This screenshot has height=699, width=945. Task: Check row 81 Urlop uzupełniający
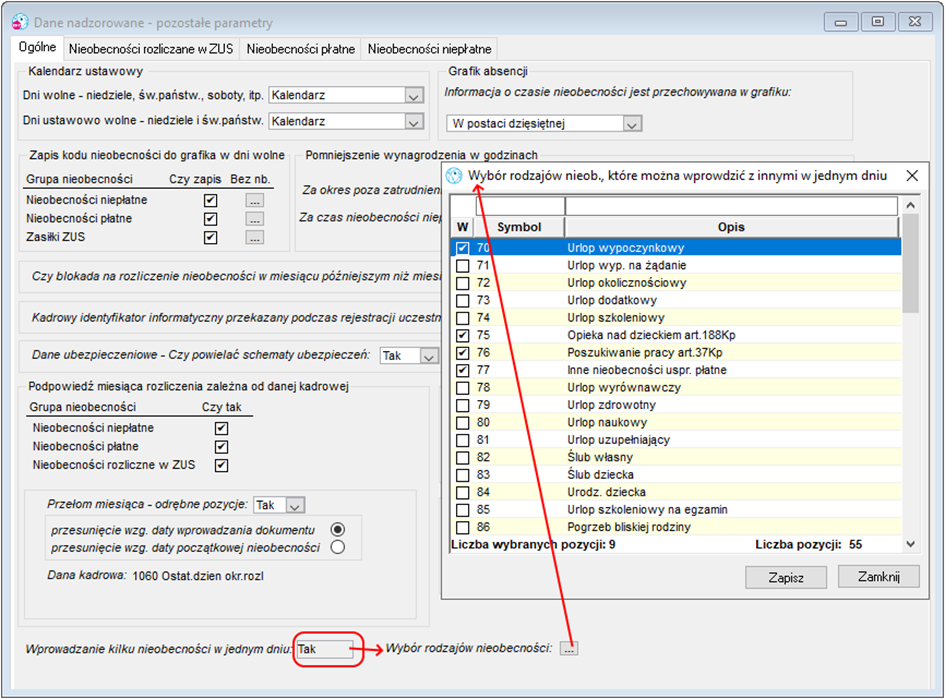(462, 440)
